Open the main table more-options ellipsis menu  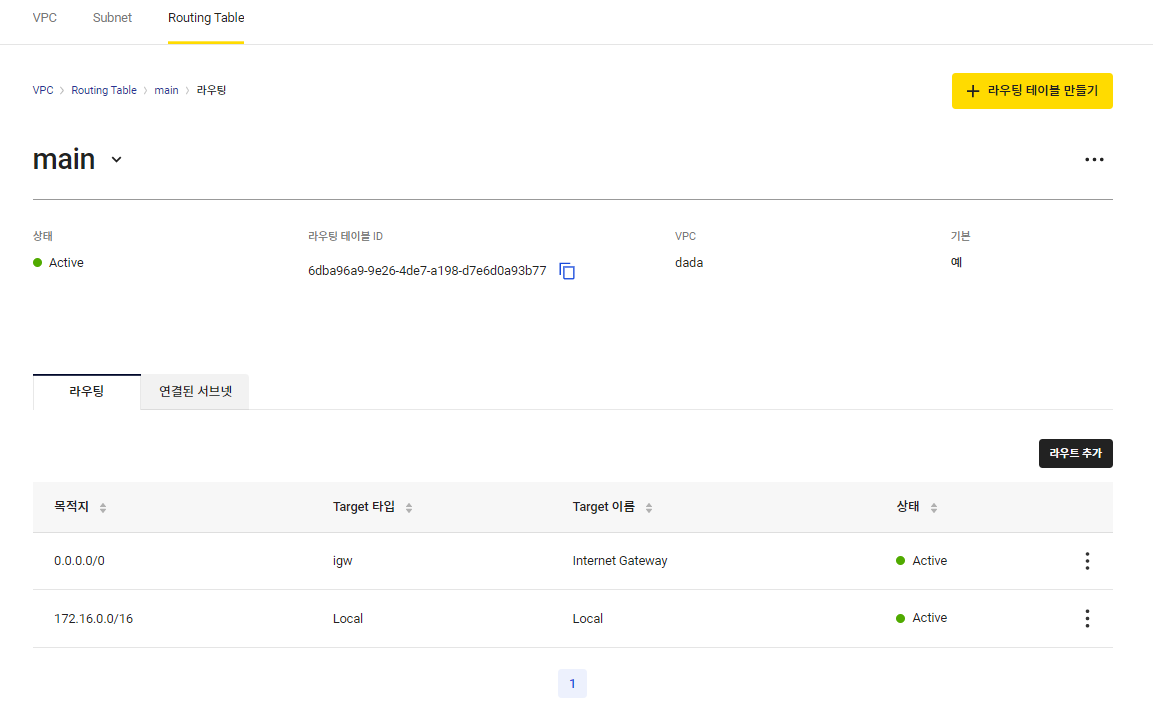(x=1094, y=159)
